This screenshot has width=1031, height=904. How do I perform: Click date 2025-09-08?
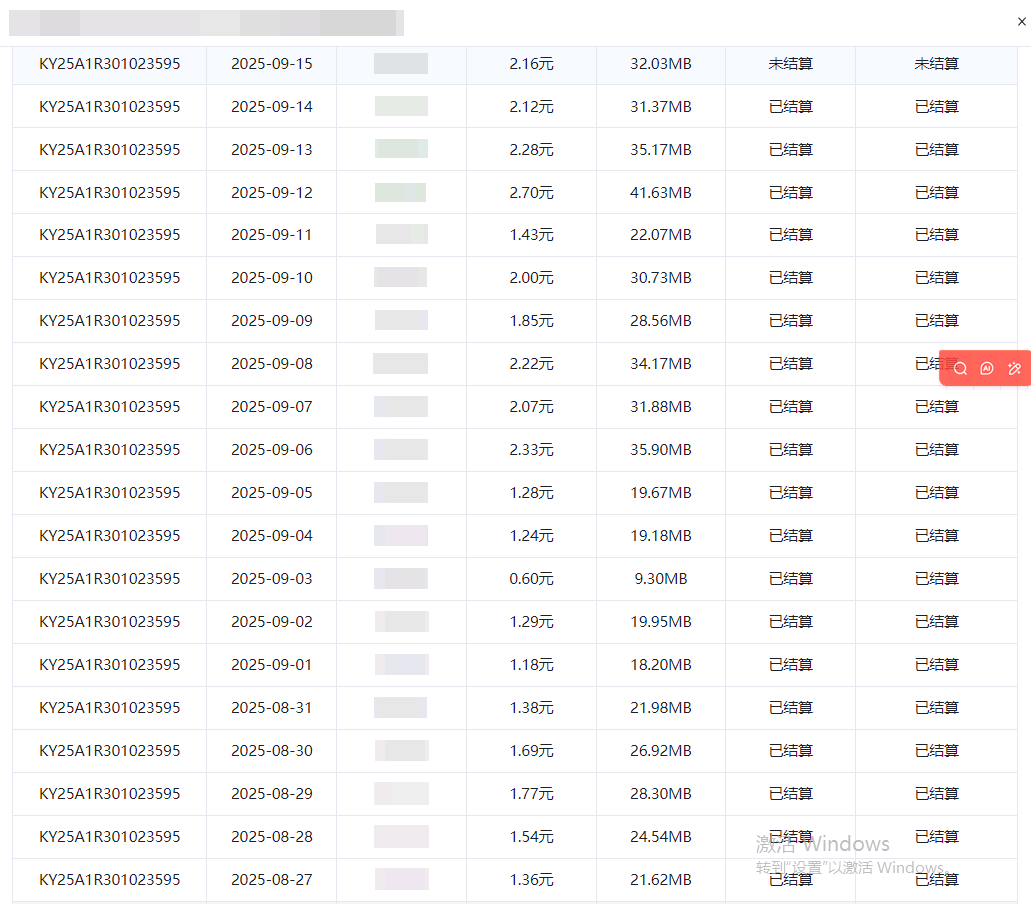coord(272,364)
